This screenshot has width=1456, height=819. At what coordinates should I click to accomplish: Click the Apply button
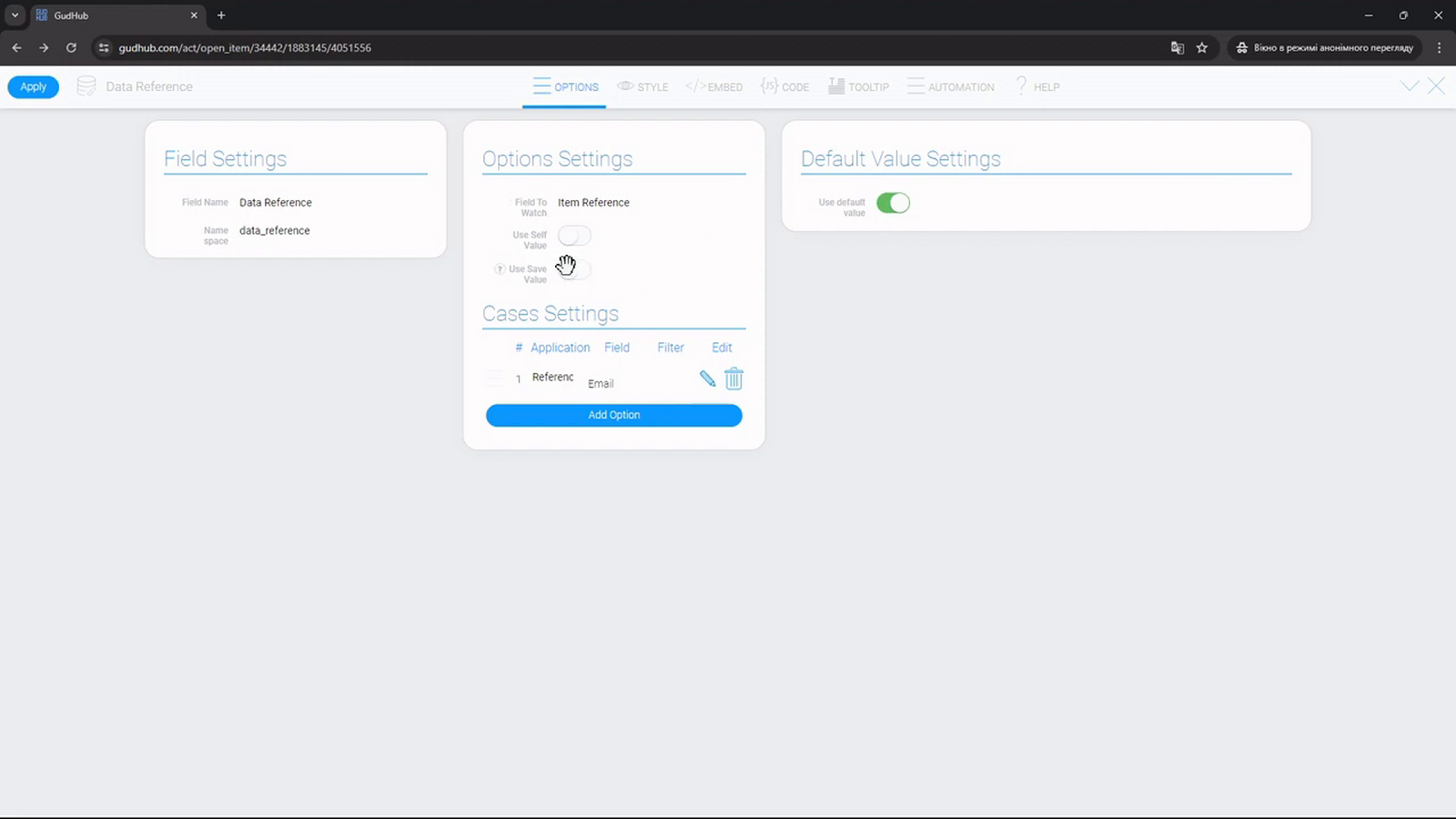click(34, 86)
